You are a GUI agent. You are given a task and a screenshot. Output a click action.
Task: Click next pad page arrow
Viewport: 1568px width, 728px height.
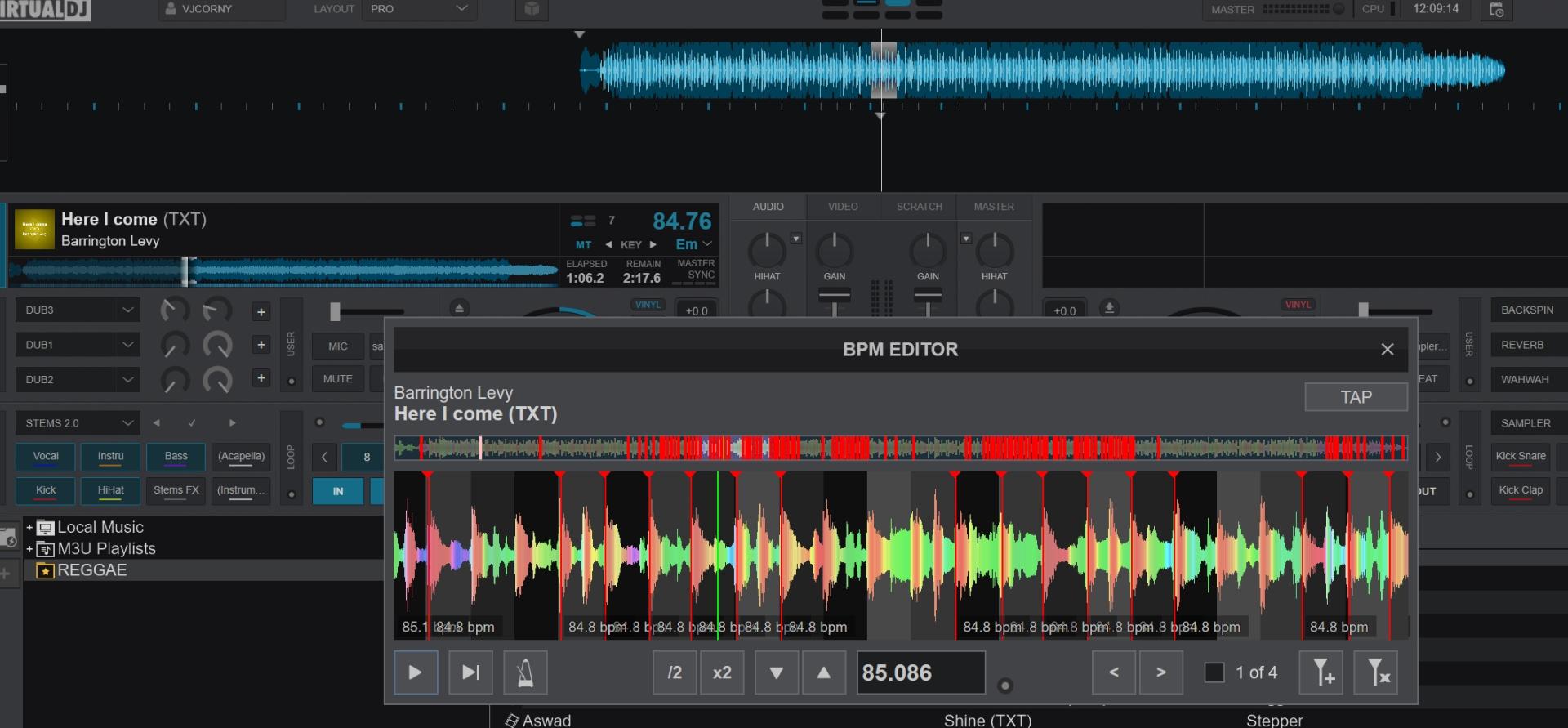pyautogui.click(x=232, y=423)
